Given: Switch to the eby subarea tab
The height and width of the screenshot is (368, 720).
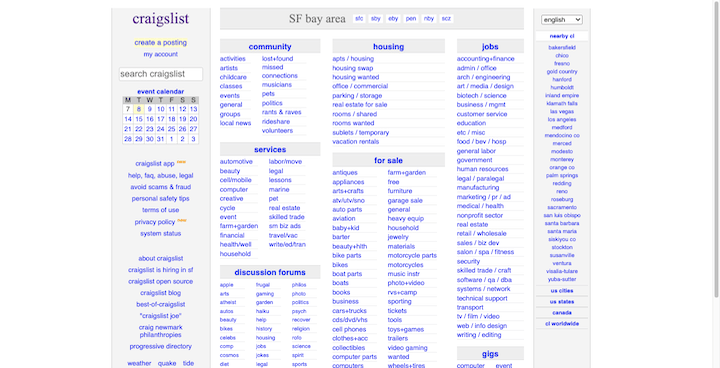Looking at the screenshot, I should coord(393,19).
